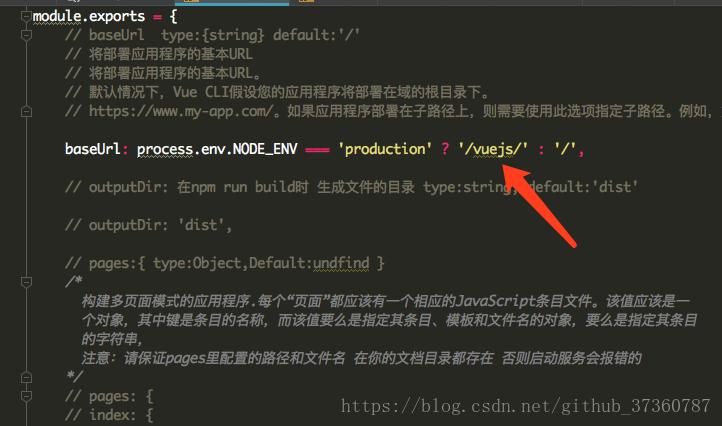Toggle fold marker beside the my-app.com comment line
The image size is (722, 426).
[x=26, y=111]
